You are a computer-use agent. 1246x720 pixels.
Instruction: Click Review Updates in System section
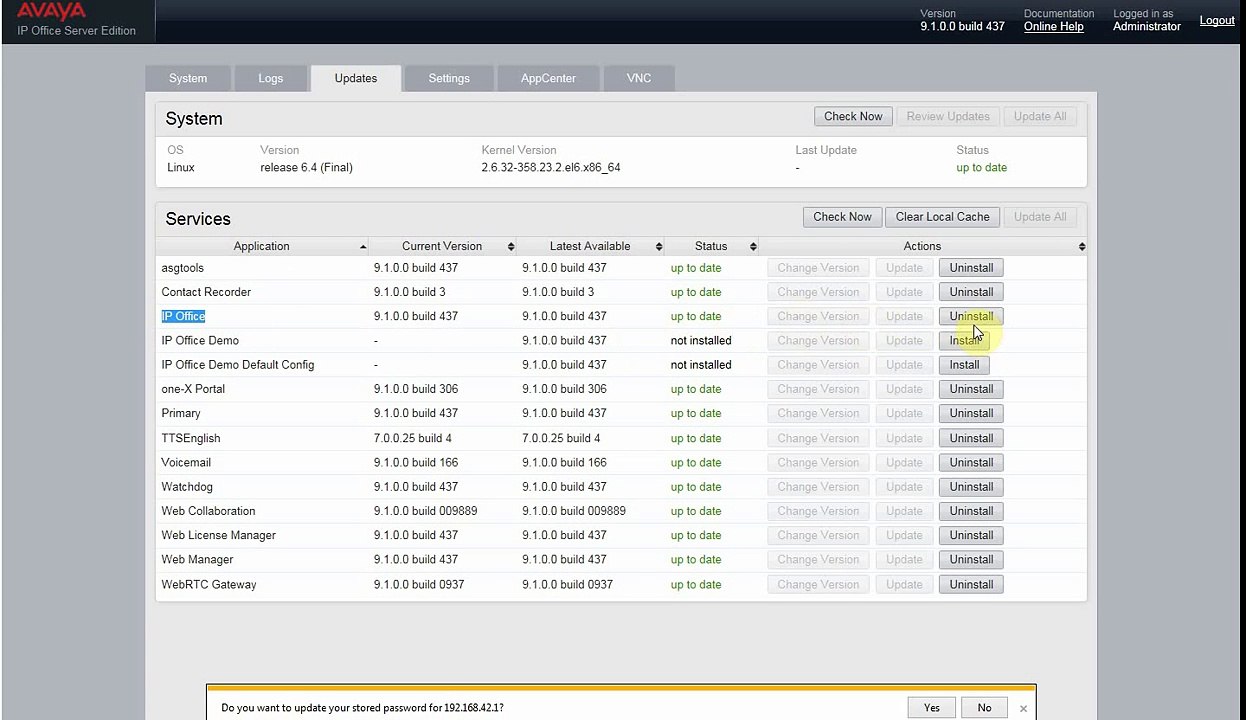[948, 116]
